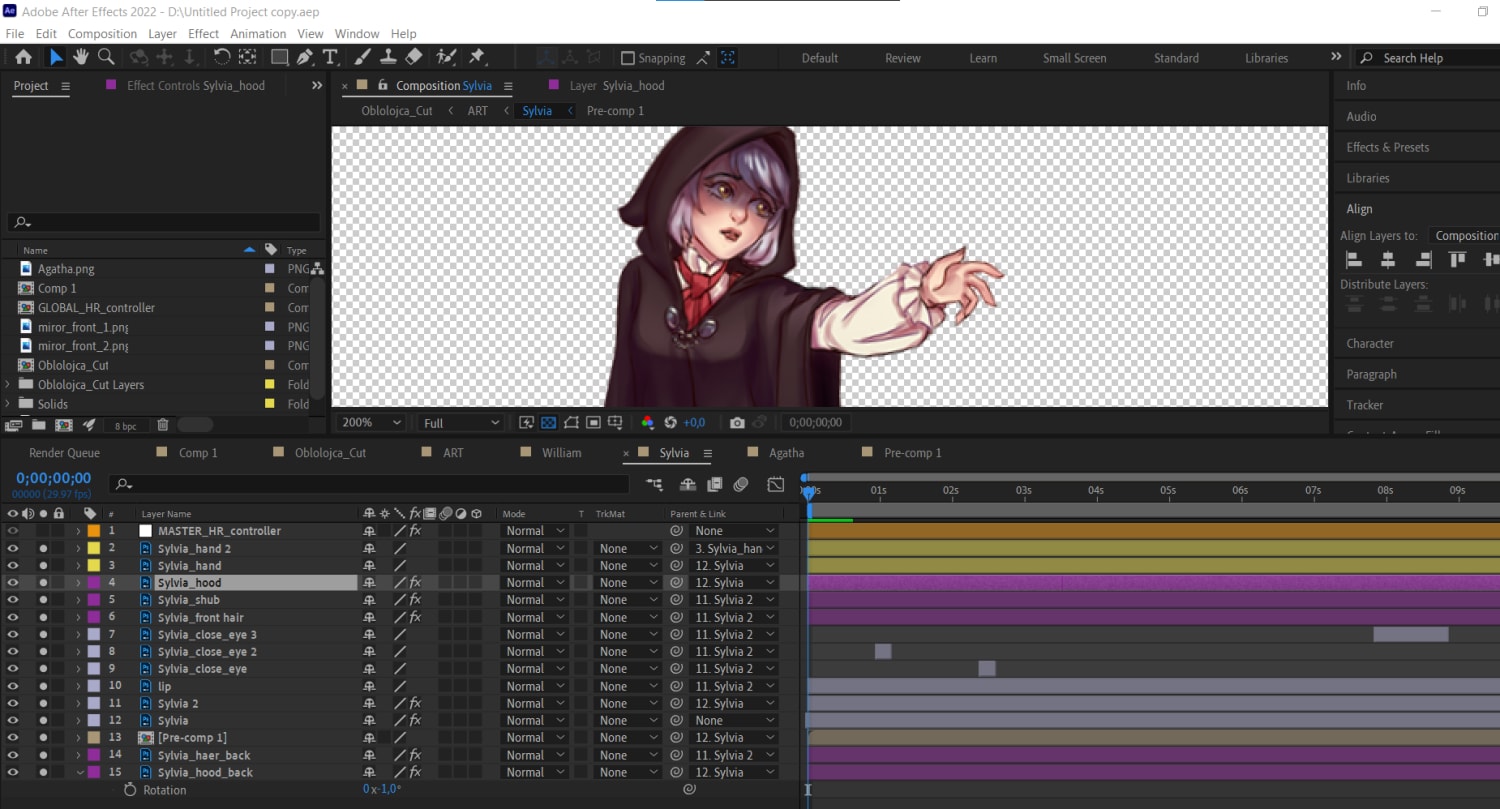Open the Effects & Presets panel

coord(1387,148)
